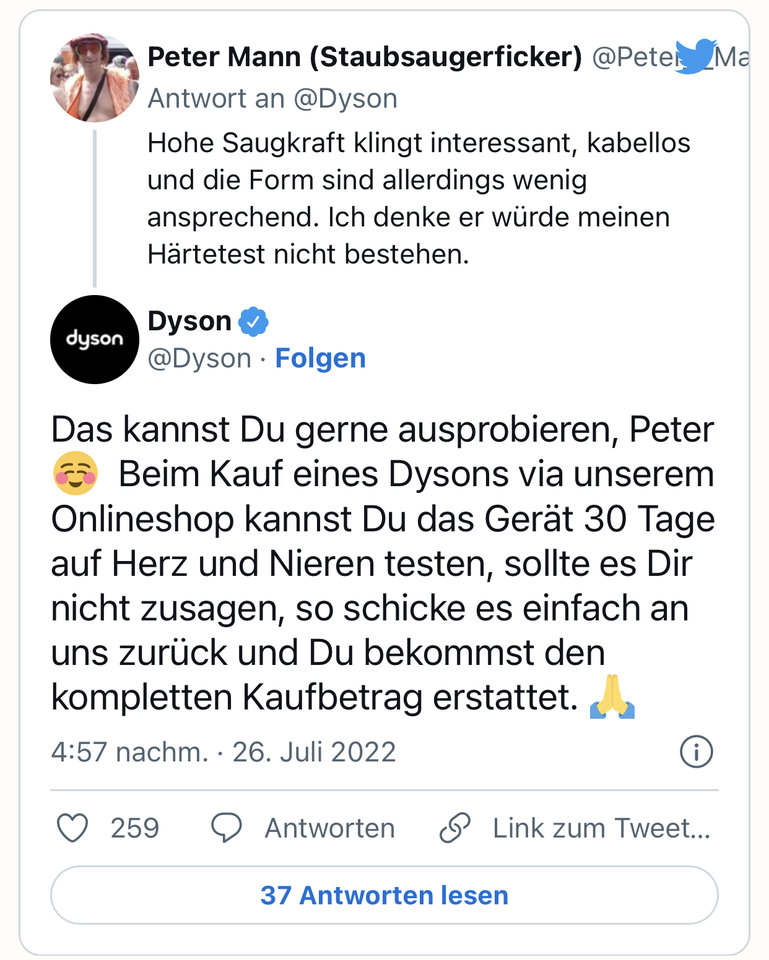Click the @Dyson mention in Antwort an
Image resolution: width=769 pixels, height=960 pixels.
pyautogui.click(x=347, y=98)
